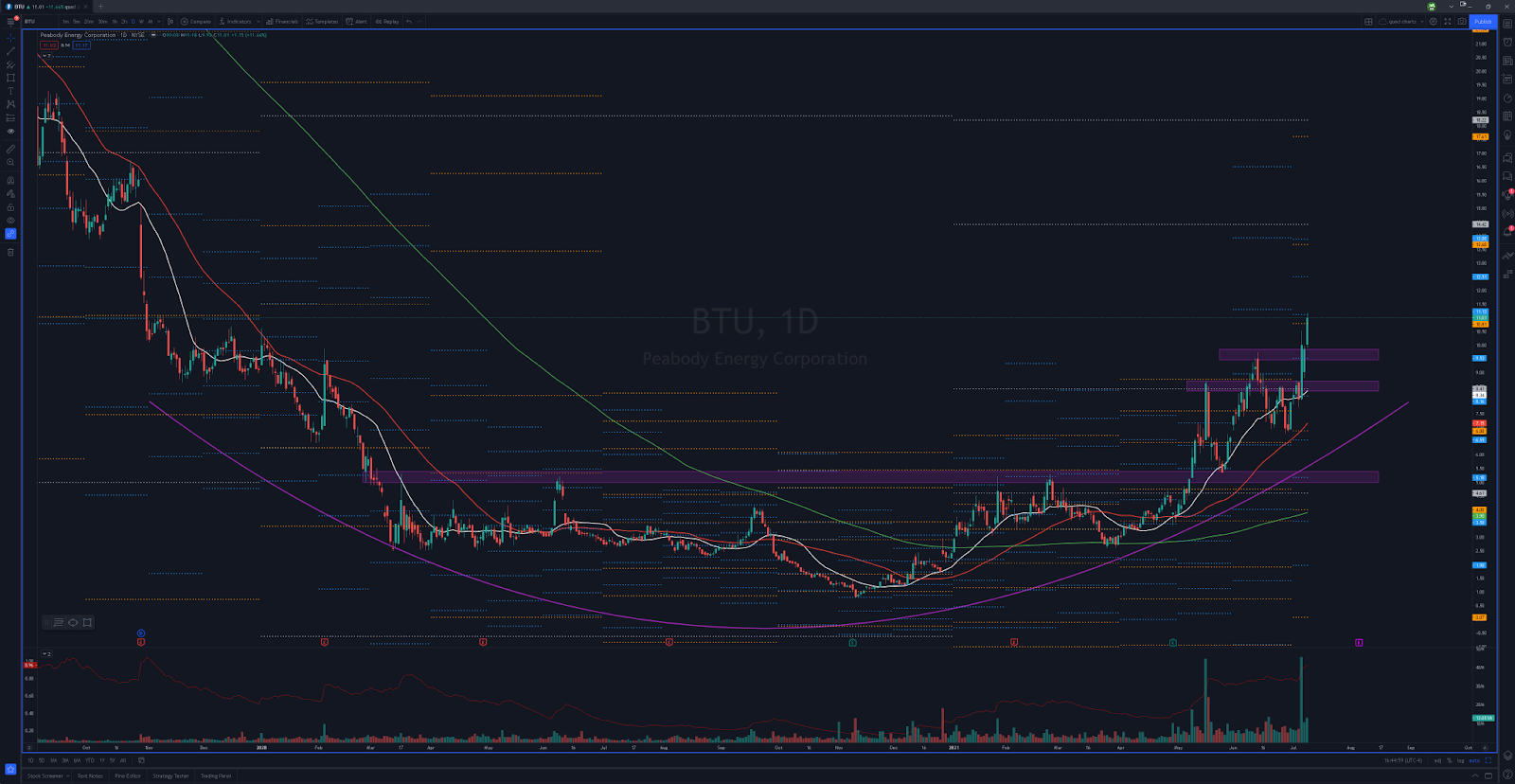Set date range to 5Y
Viewport: 1515px width, 784px height.
[x=113, y=760]
